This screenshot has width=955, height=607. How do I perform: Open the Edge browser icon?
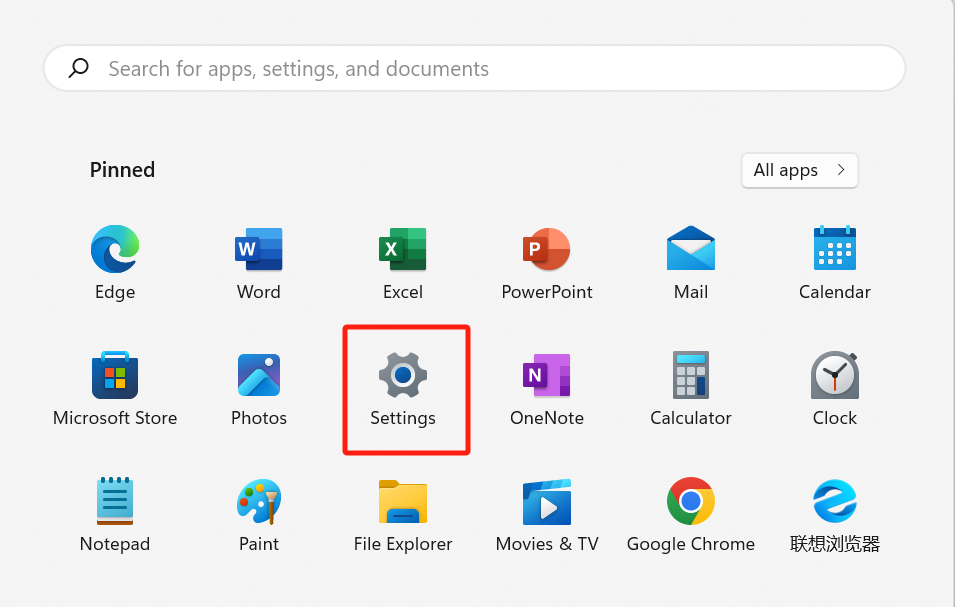115,249
